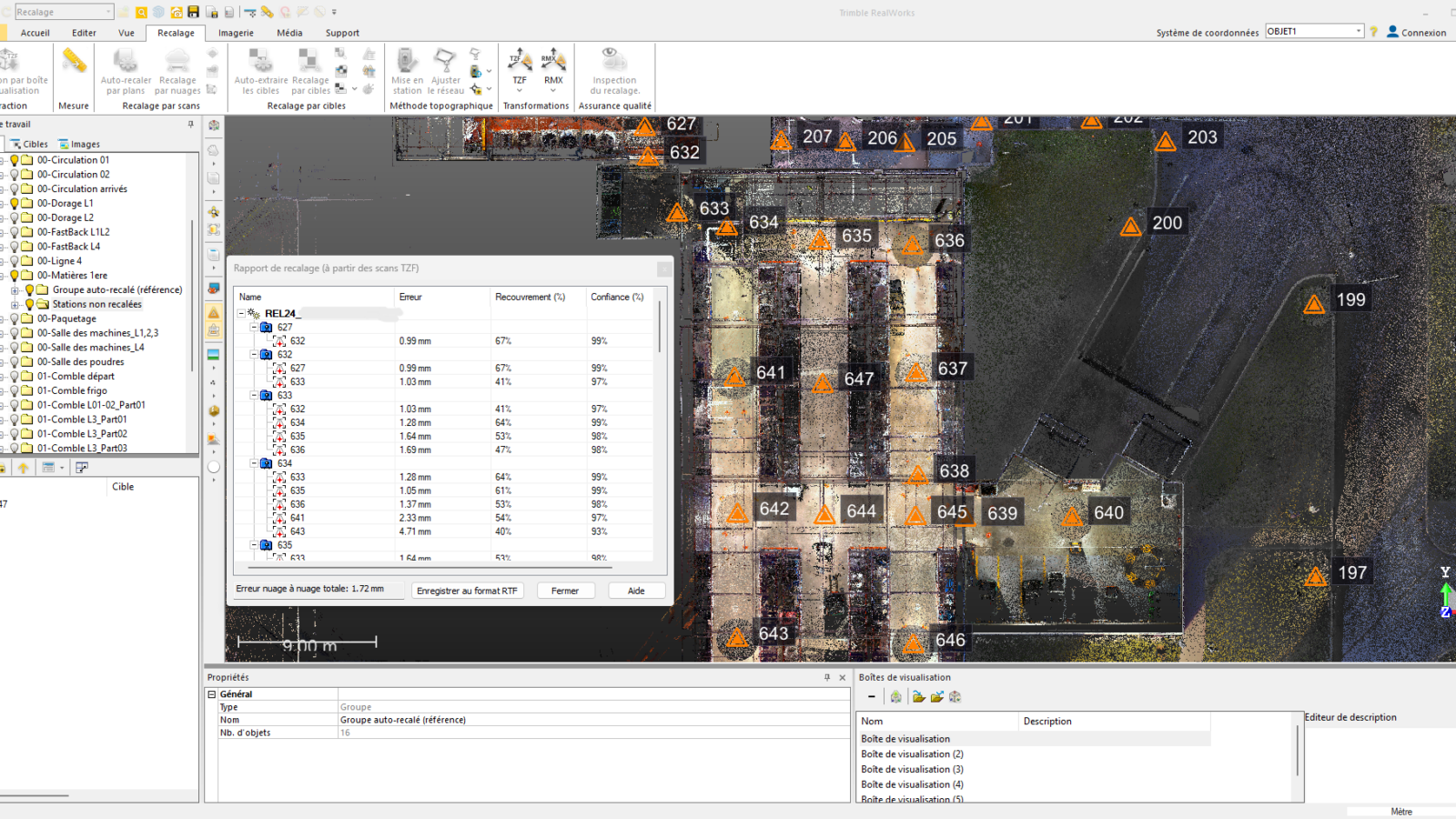The width and height of the screenshot is (1456, 819).
Task: Switch to the Imagerie ribbon tab
Action: pos(236,33)
